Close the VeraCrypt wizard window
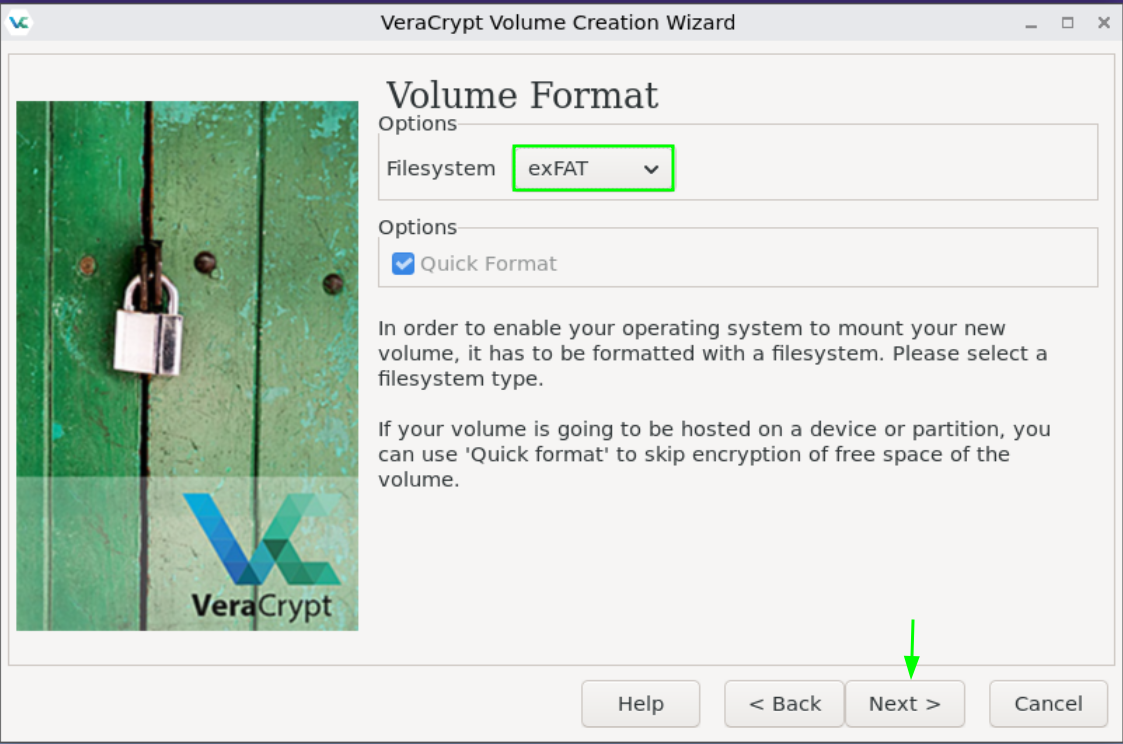The height and width of the screenshot is (744, 1123). point(1104,23)
